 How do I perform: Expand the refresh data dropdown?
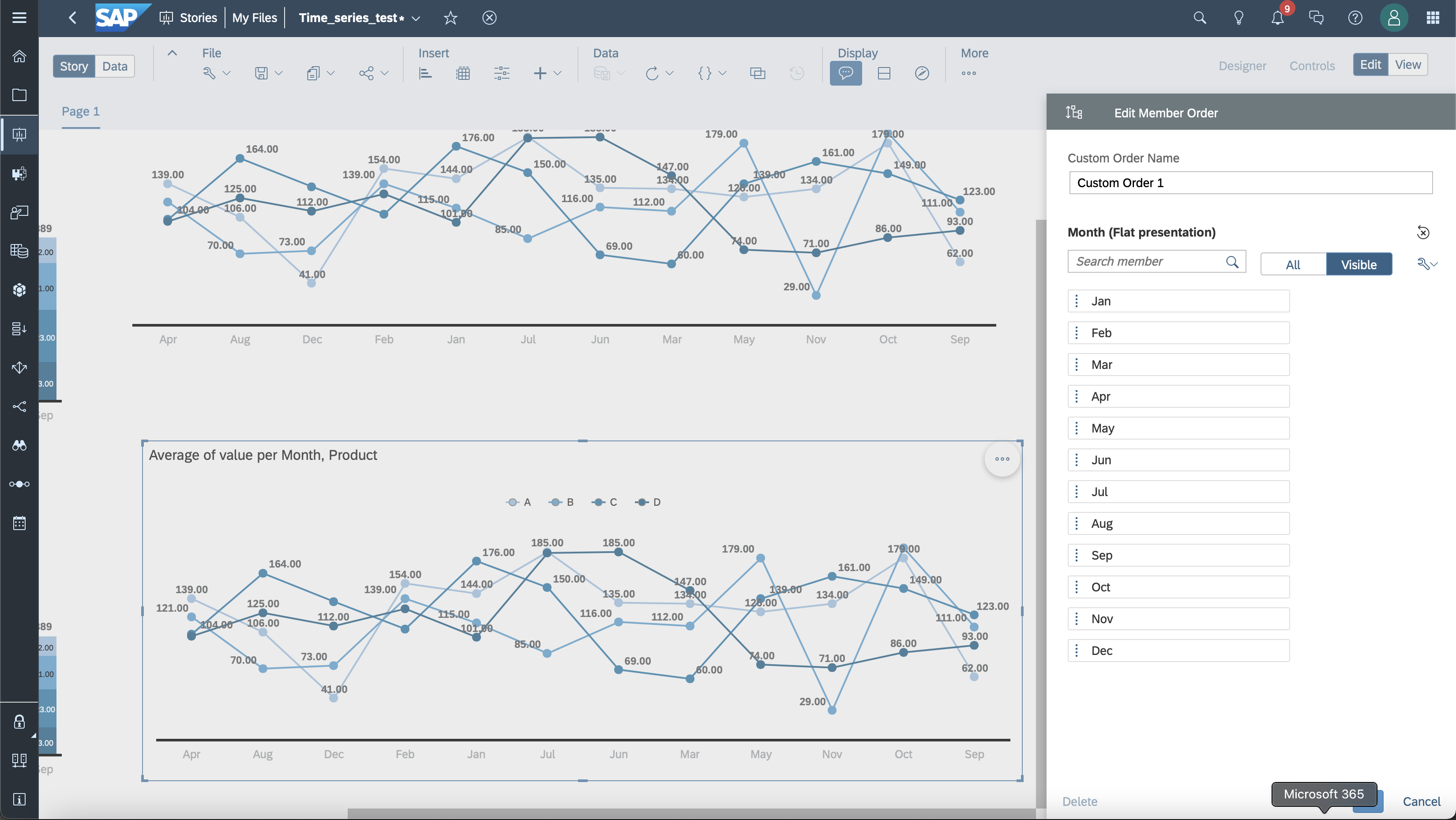pos(670,73)
